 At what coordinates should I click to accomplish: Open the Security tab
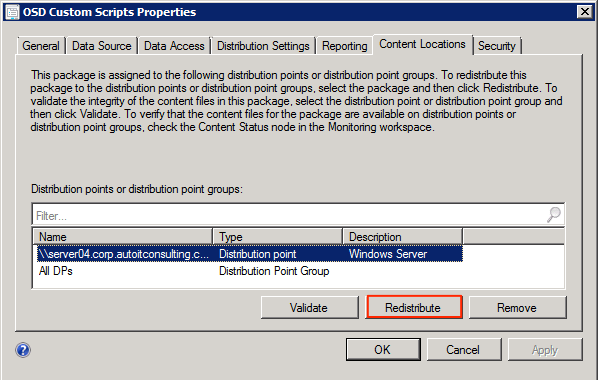pos(497,46)
